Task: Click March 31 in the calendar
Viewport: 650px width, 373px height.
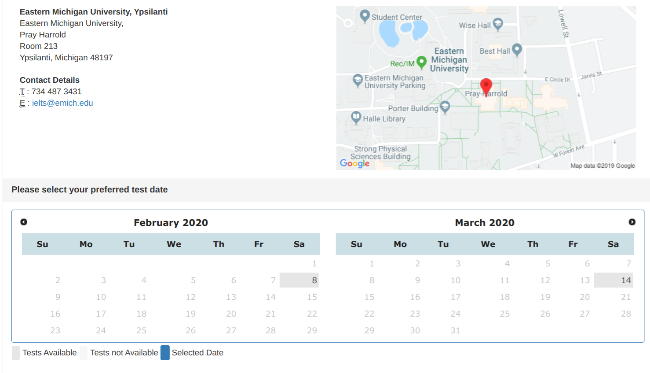Action: point(455,330)
